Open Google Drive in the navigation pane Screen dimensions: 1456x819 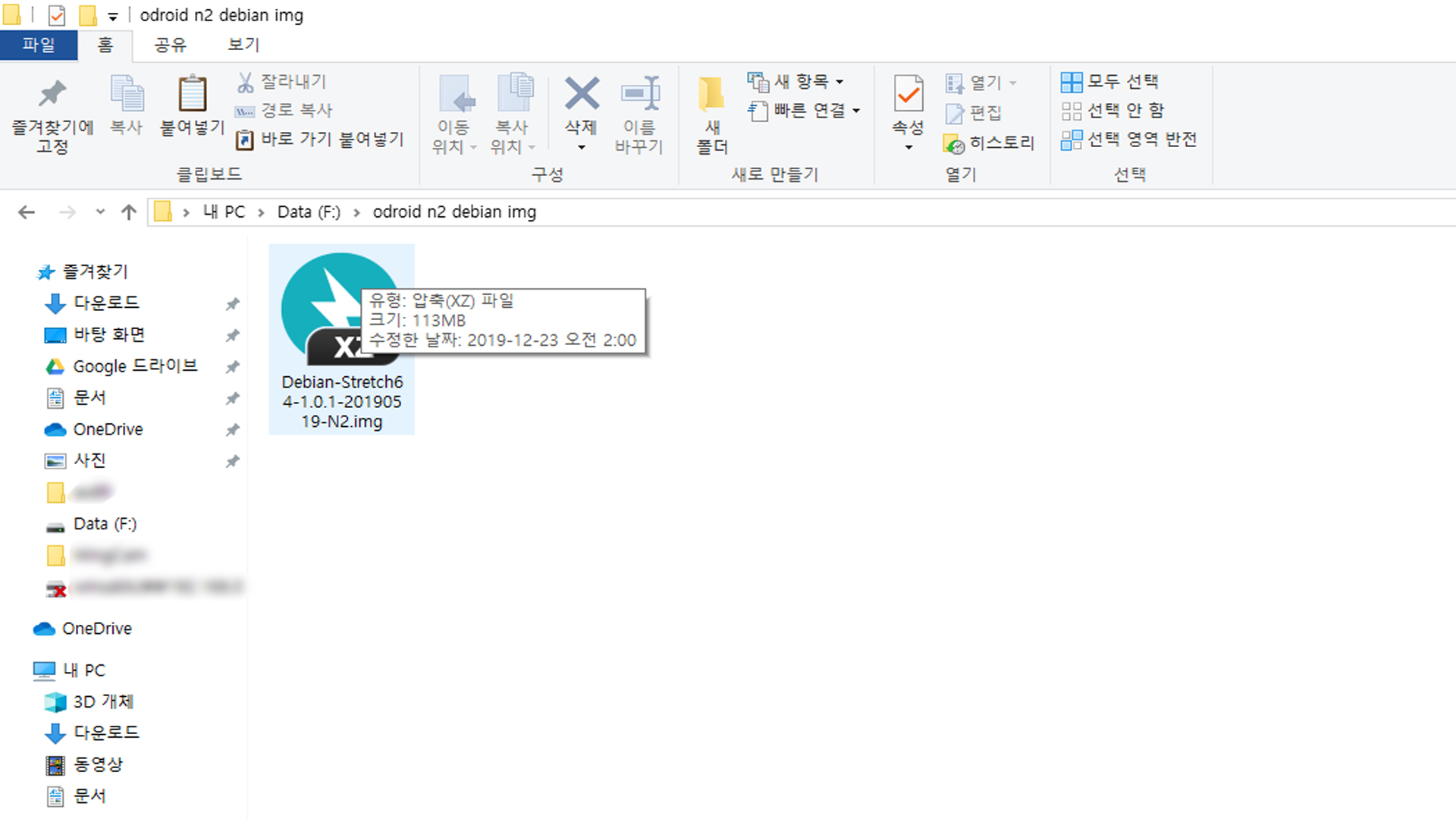click(x=134, y=366)
